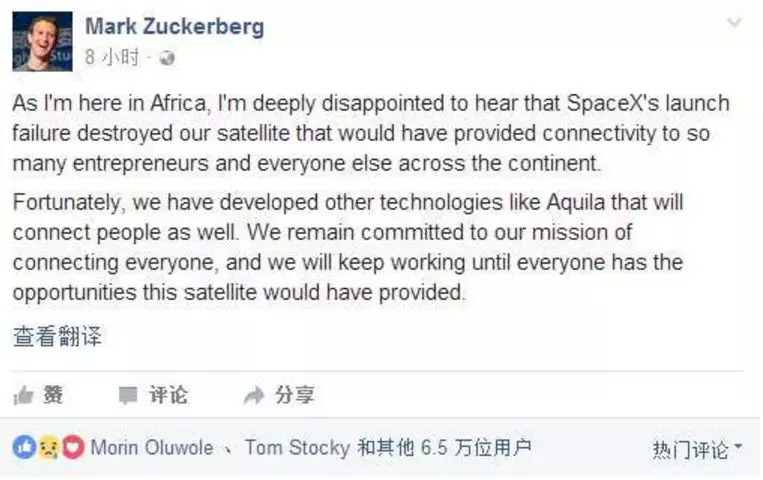Click the blue like reaction icon
This screenshot has width=763, height=480.
(22, 447)
